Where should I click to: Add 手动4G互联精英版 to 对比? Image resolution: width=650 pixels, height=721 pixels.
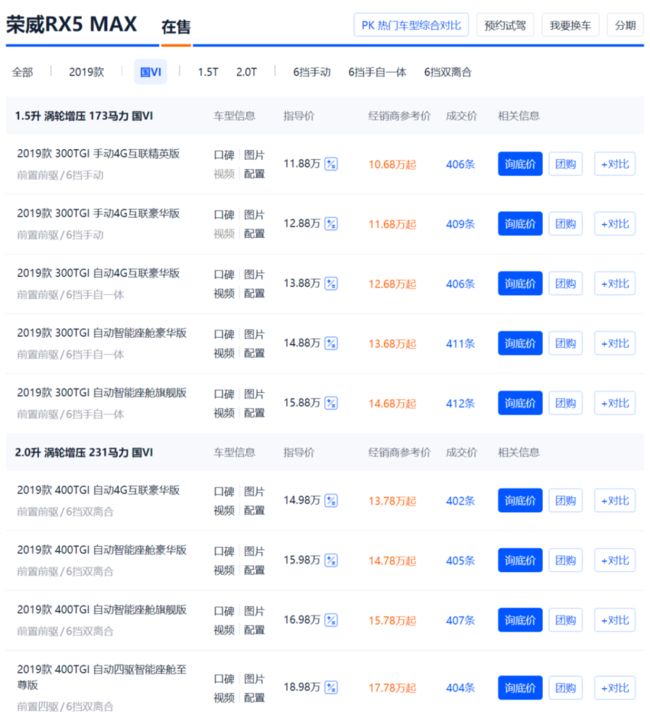(x=615, y=164)
